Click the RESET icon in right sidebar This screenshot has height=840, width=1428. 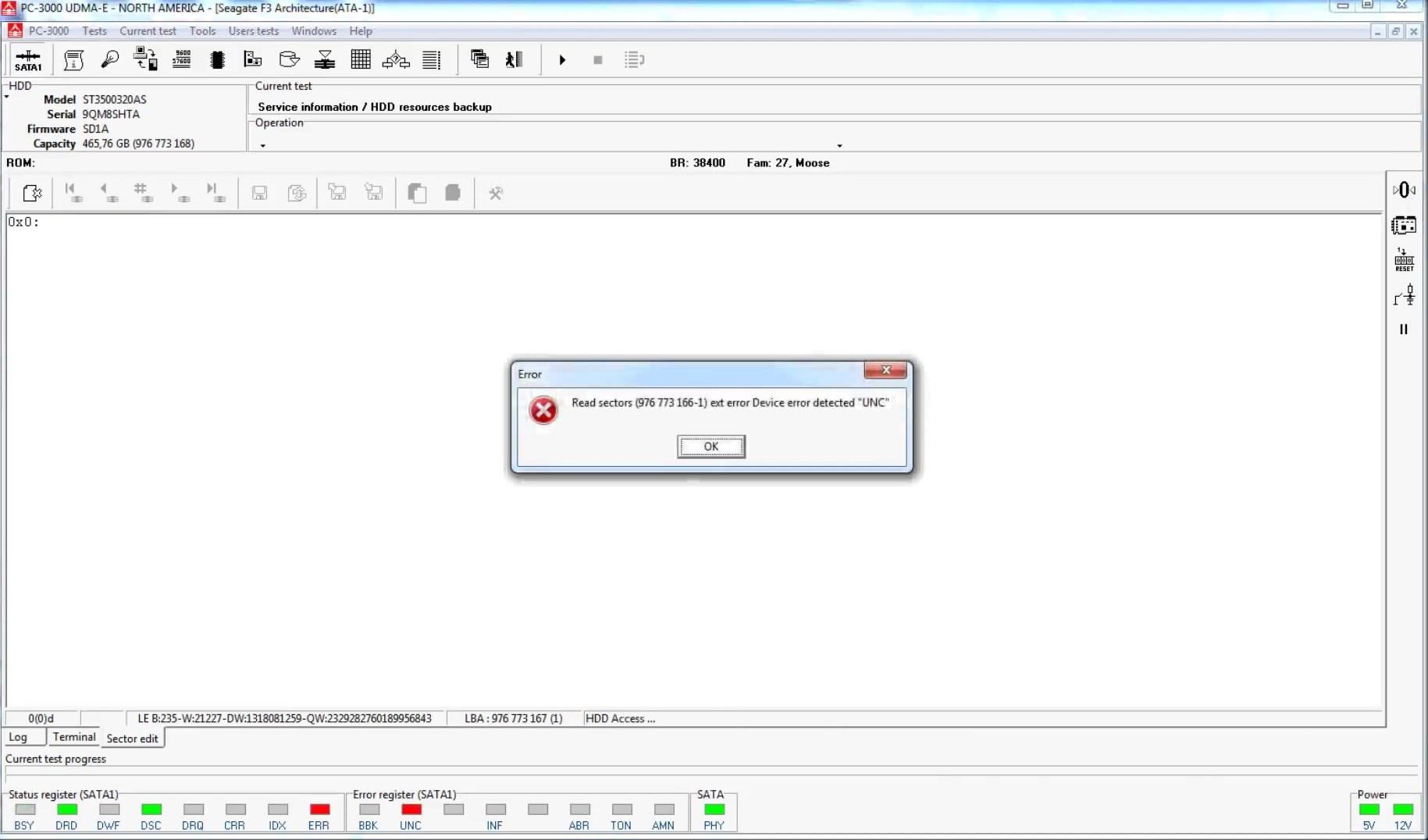point(1404,260)
